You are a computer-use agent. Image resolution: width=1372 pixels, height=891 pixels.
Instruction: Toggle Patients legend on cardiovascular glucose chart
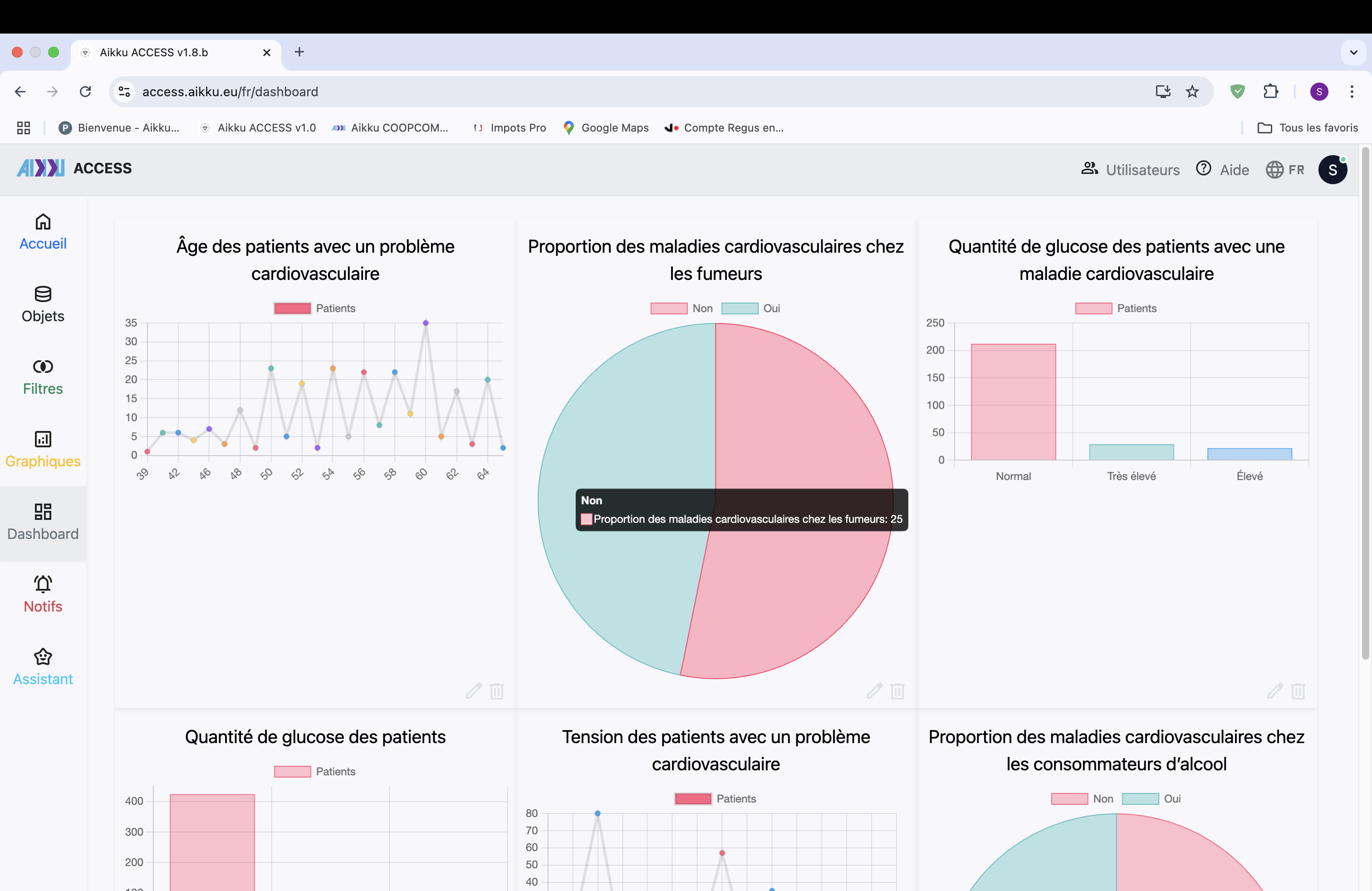pyautogui.click(x=1116, y=308)
